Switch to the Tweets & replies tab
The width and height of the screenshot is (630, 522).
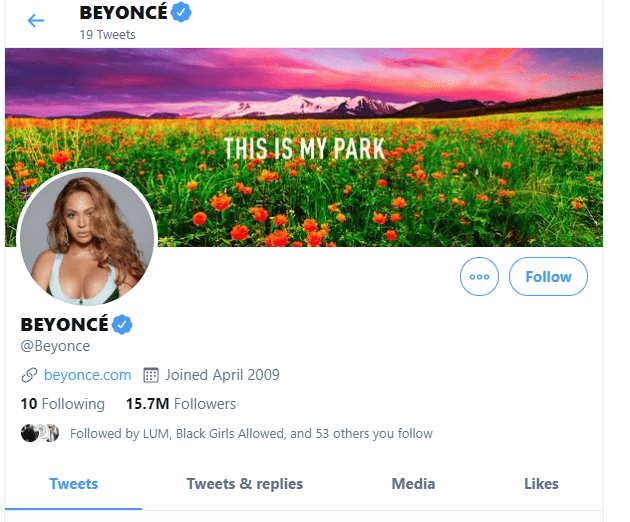point(245,484)
